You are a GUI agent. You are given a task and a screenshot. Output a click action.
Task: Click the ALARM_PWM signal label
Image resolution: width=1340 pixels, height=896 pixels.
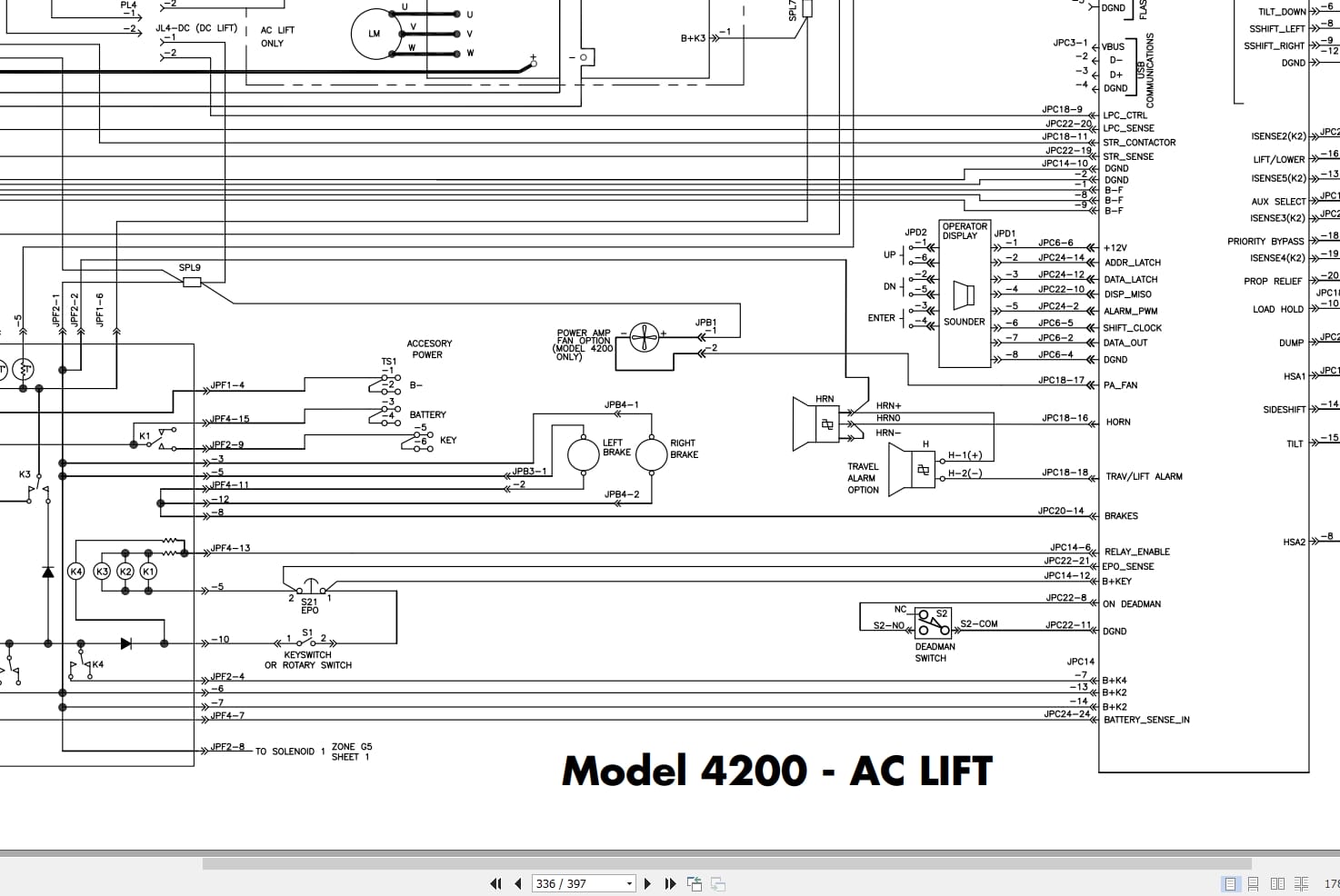pos(1131,311)
